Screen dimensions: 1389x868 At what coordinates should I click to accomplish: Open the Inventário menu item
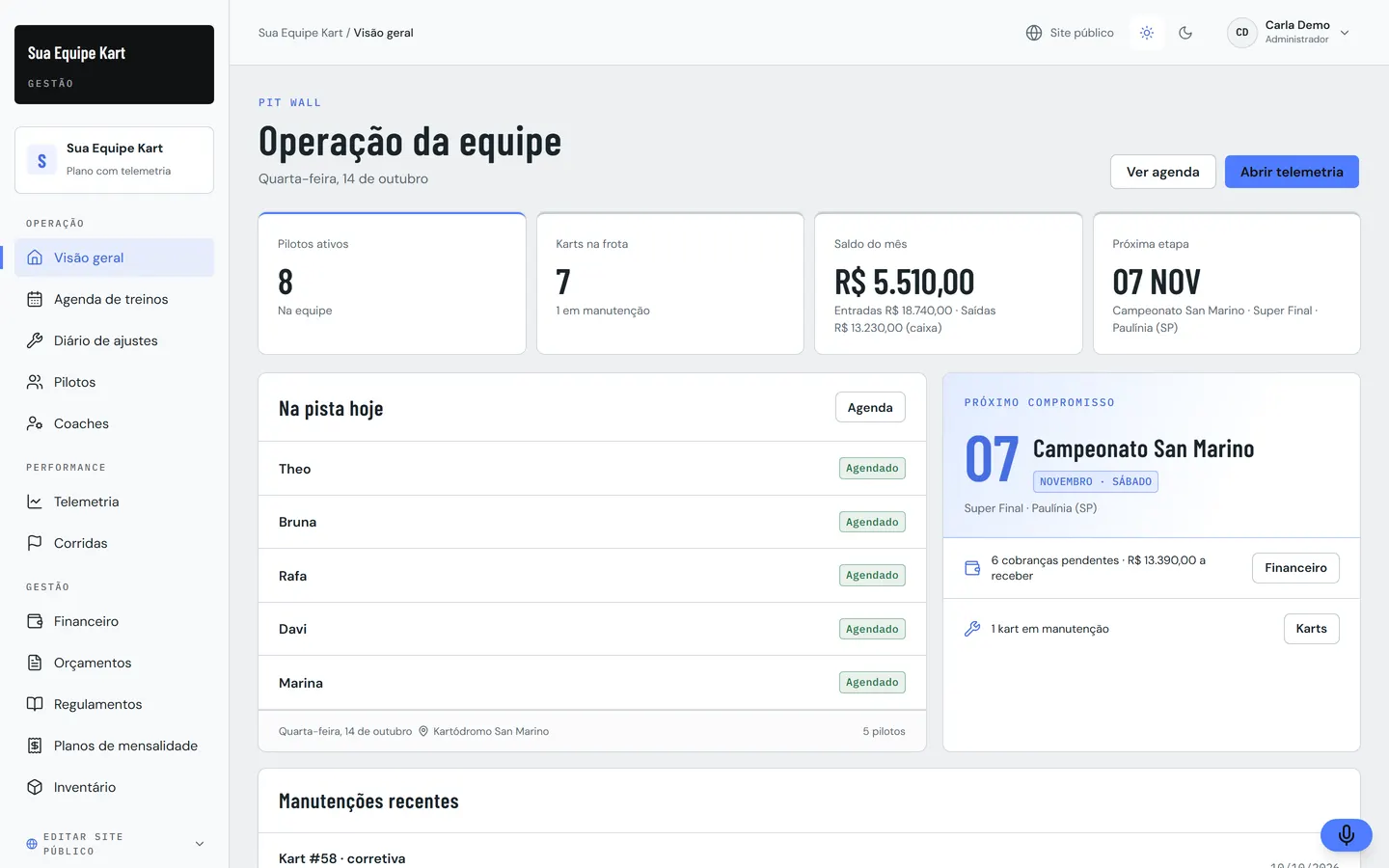tap(114, 787)
